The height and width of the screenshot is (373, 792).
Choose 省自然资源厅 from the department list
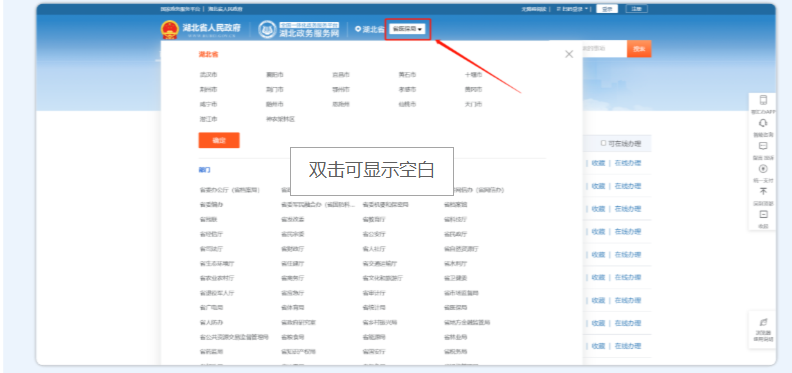[461, 249]
